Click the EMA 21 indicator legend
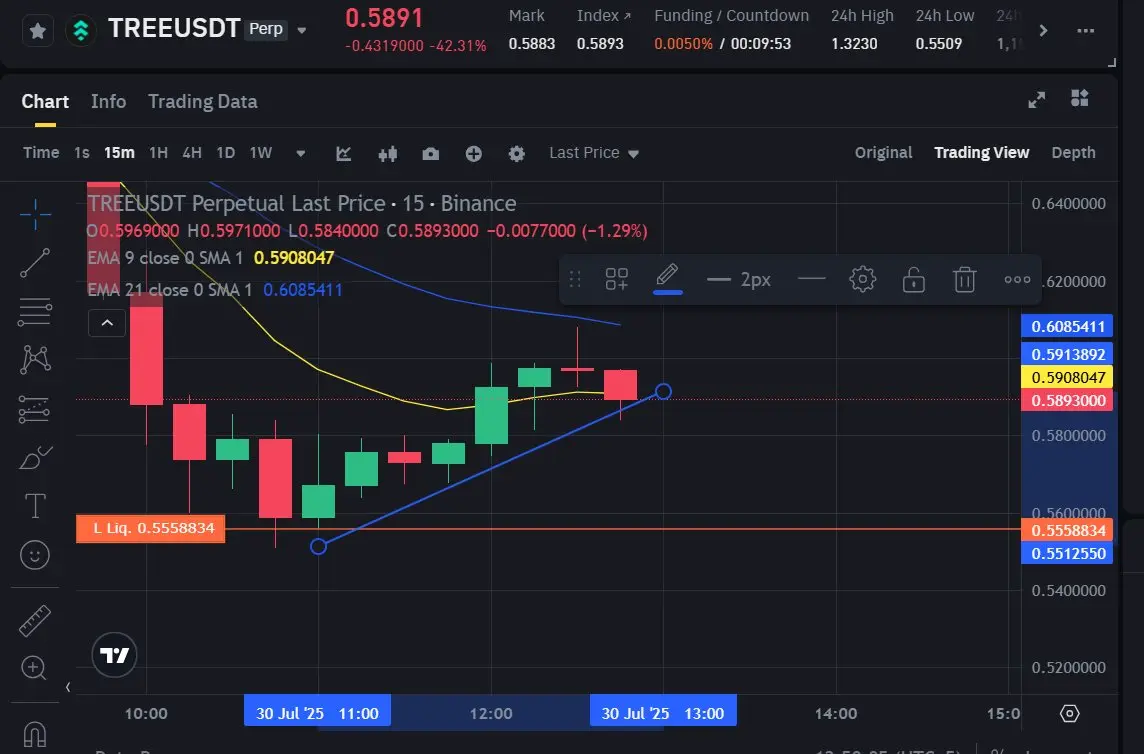The image size is (1144, 754). point(214,290)
